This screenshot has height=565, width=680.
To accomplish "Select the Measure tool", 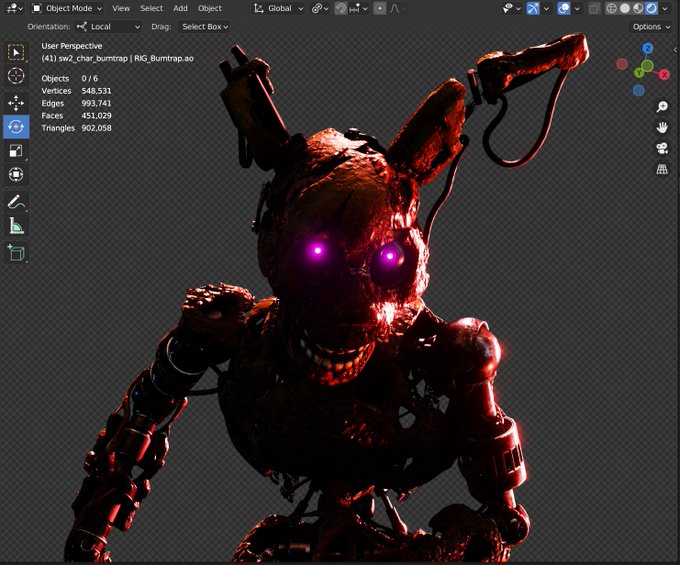I will 16,225.
